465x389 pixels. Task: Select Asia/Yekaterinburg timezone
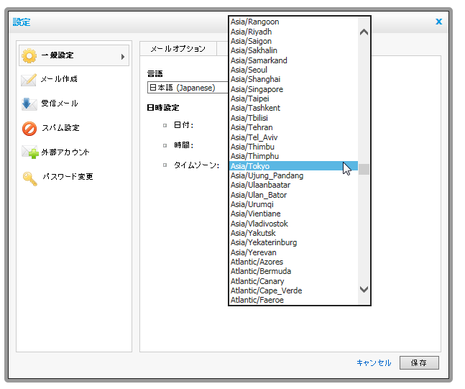coord(293,243)
